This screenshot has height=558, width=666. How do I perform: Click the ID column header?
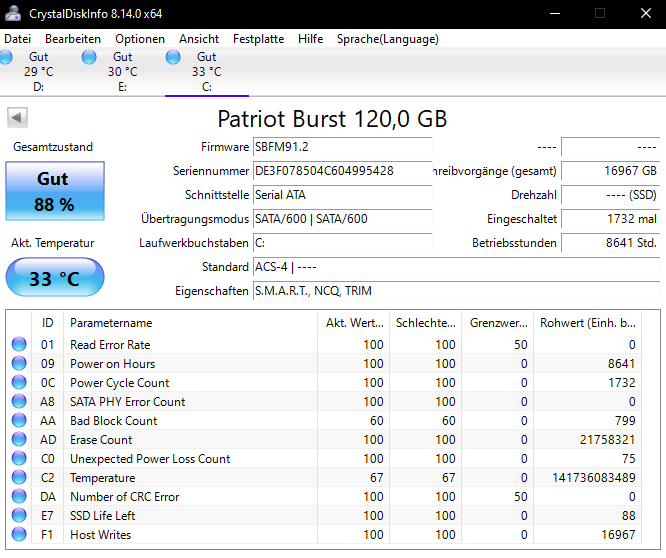pyautogui.click(x=48, y=323)
